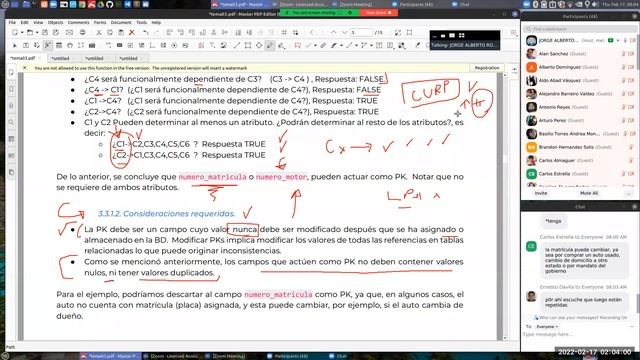This screenshot has height=360, width=640.
Task: Open the Forms menu
Action: coord(100,22)
